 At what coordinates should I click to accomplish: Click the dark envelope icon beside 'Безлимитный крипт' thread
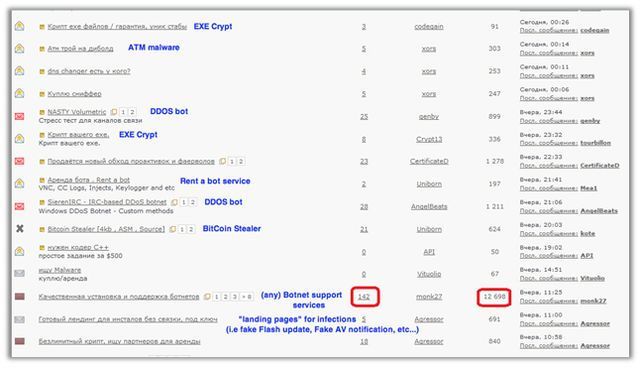tap(19, 341)
